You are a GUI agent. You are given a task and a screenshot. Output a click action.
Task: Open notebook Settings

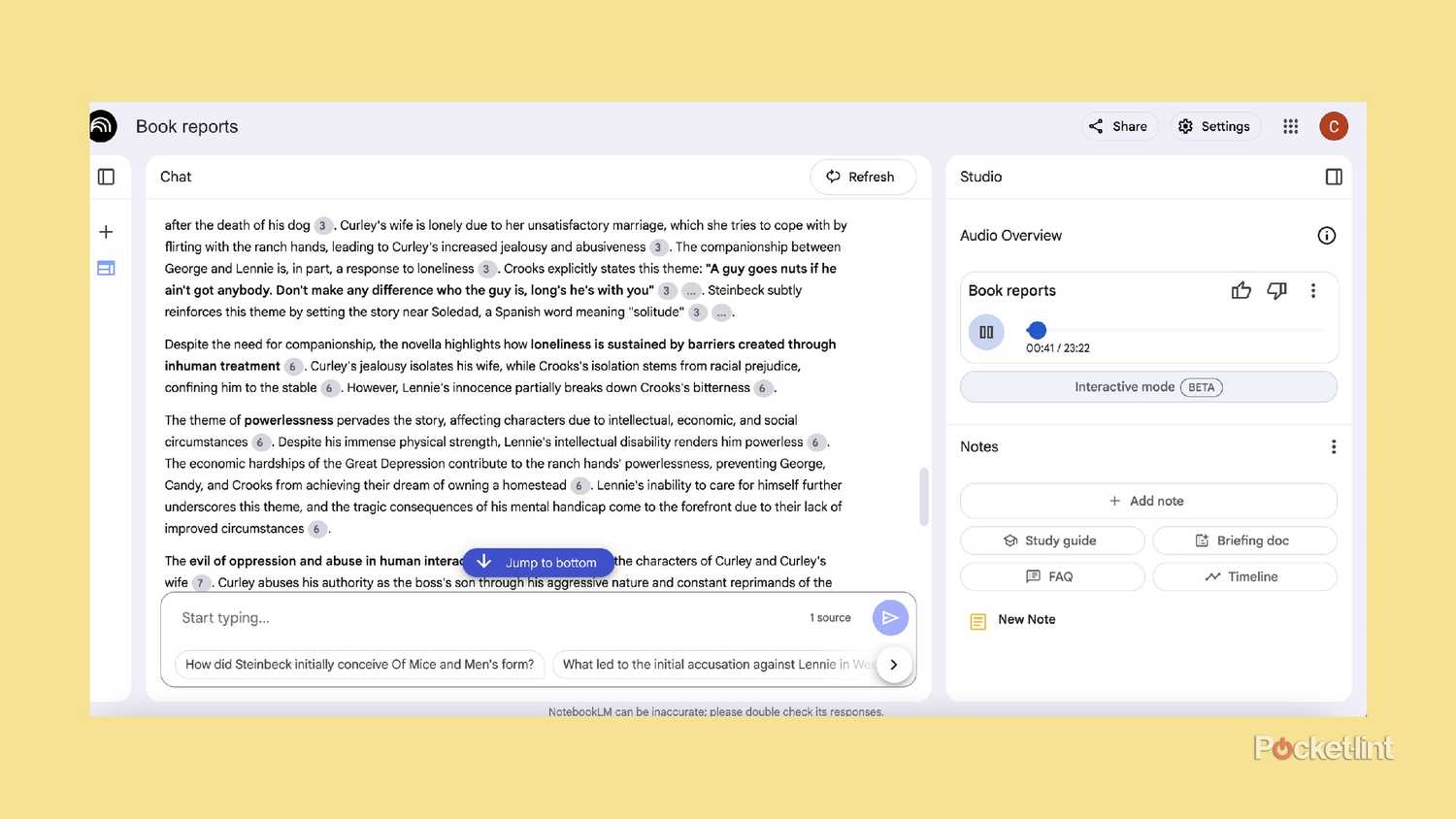point(1214,126)
